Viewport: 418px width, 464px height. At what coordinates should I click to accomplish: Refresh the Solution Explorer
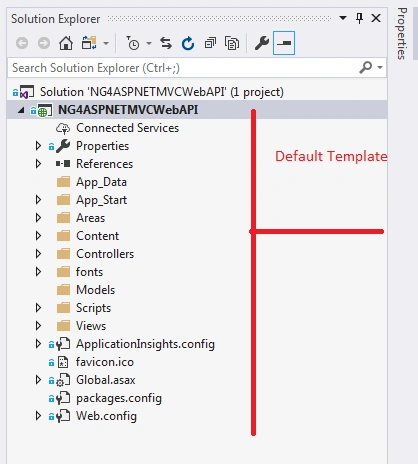[x=188, y=43]
